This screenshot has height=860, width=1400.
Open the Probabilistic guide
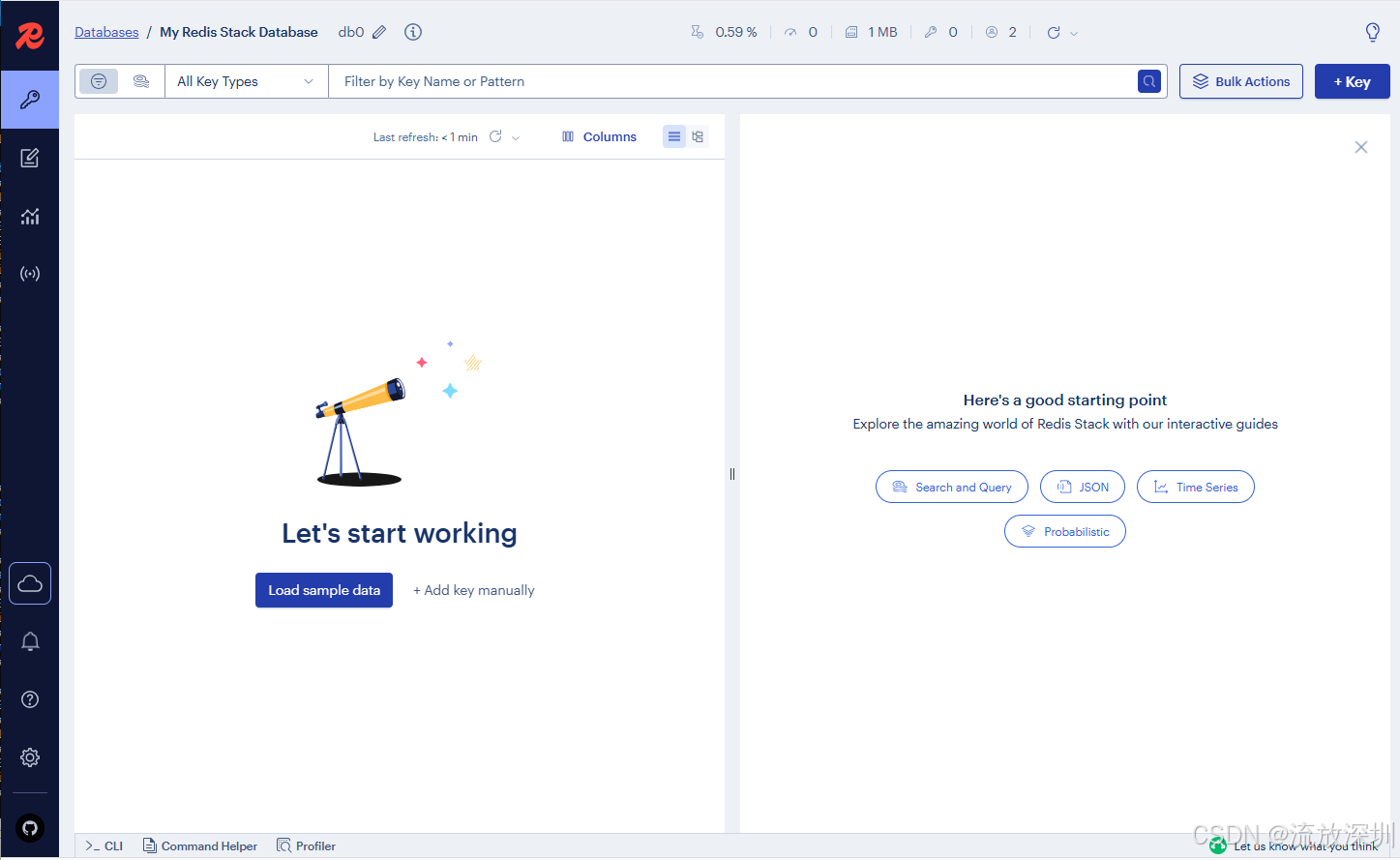pyautogui.click(x=1065, y=531)
